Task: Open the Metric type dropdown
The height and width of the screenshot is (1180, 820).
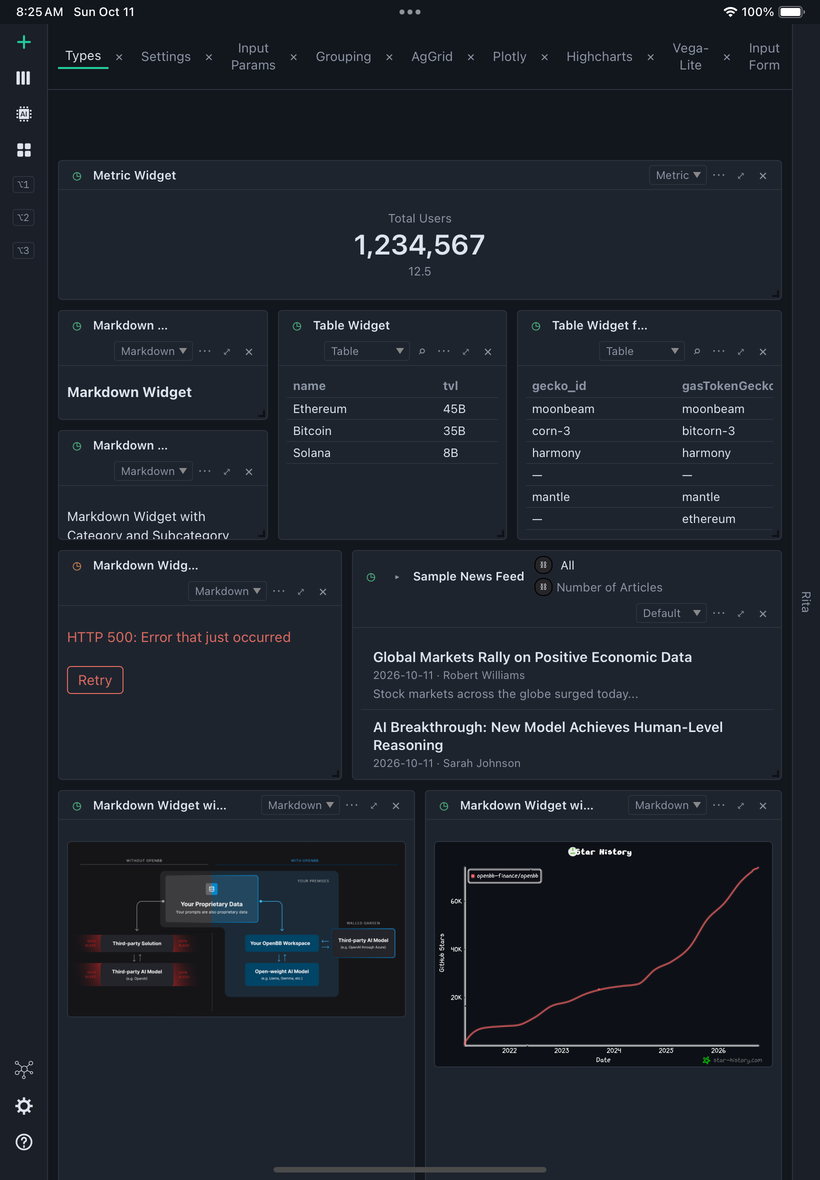Action: [x=678, y=175]
